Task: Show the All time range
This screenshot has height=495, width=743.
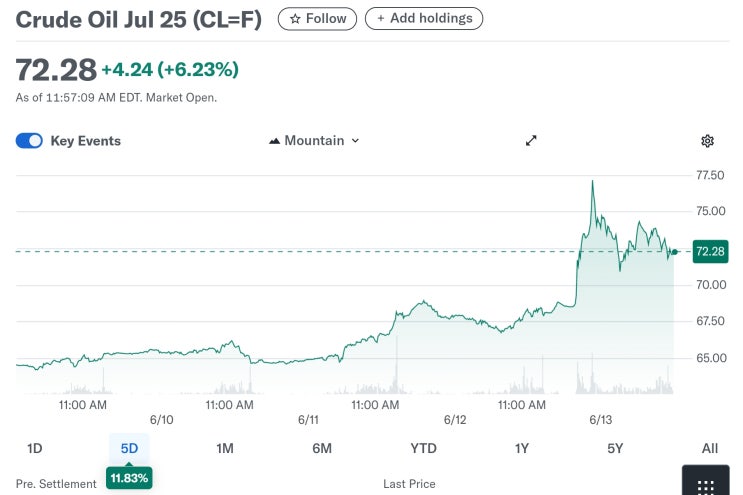Action: pyautogui.click(x=709, y=448)
